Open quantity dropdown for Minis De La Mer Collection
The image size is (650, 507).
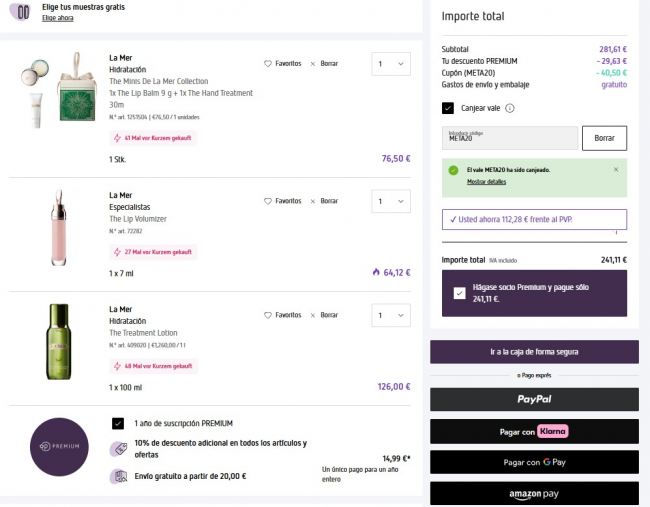click(390, 64)
